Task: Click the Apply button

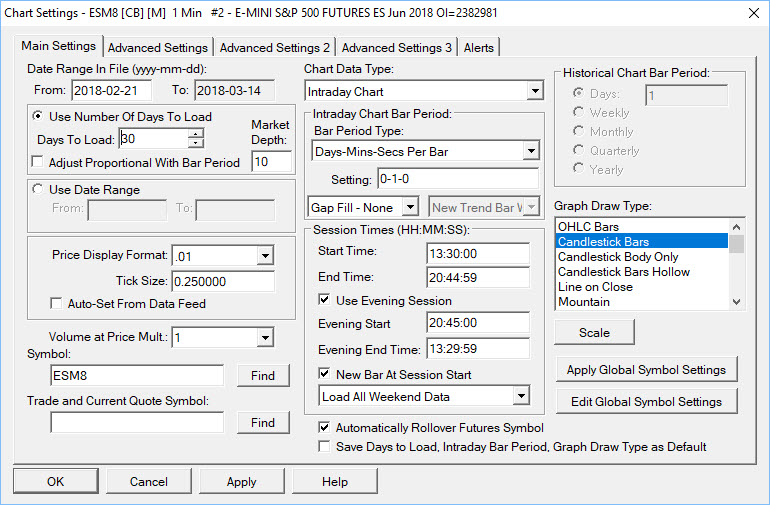Action: [242, 481]
